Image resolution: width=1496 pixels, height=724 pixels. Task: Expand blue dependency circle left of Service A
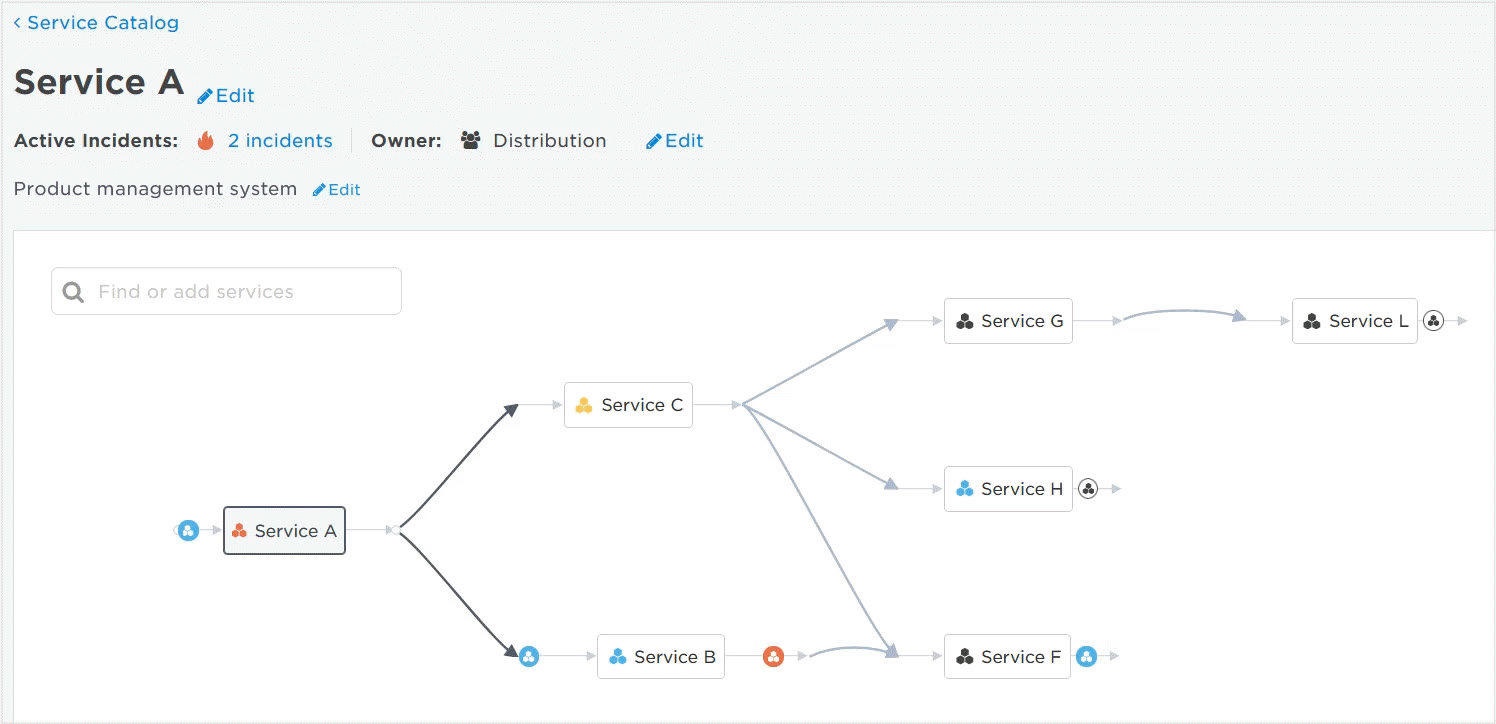[x=188, y=531]
